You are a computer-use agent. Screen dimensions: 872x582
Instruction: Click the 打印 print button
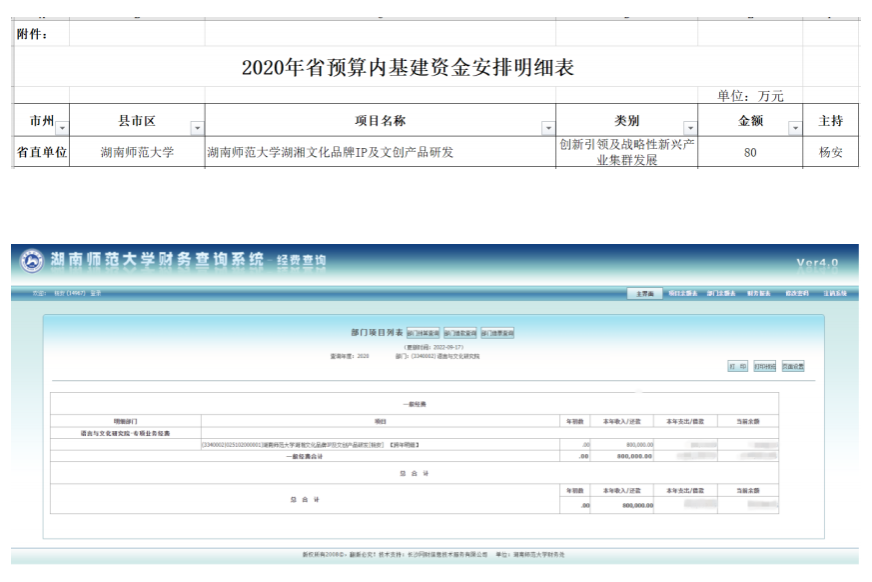pyautogui.click(x=738, y=367)
